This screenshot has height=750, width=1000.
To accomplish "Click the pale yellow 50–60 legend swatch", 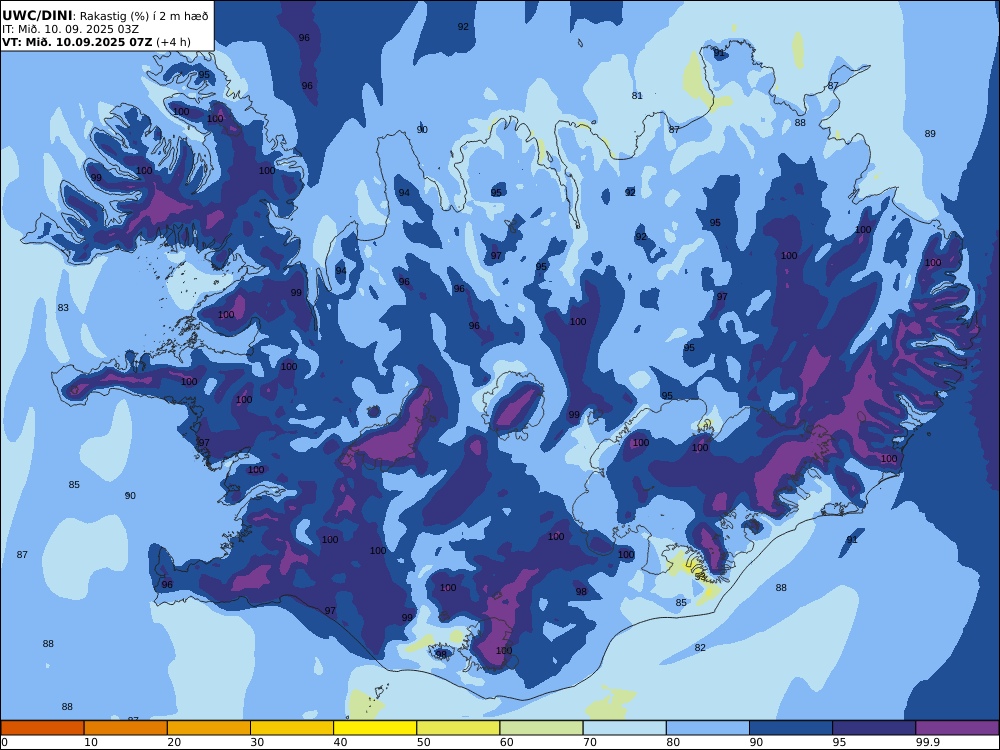I will click(x=458, y=728).
